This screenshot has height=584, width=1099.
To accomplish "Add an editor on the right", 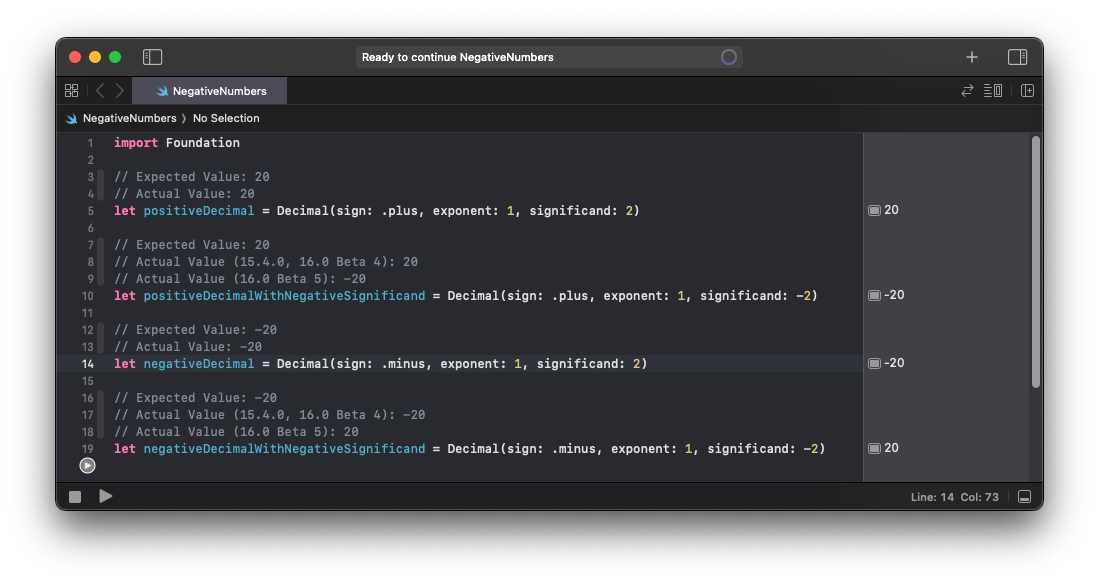I will click(x=1028, y=90).
